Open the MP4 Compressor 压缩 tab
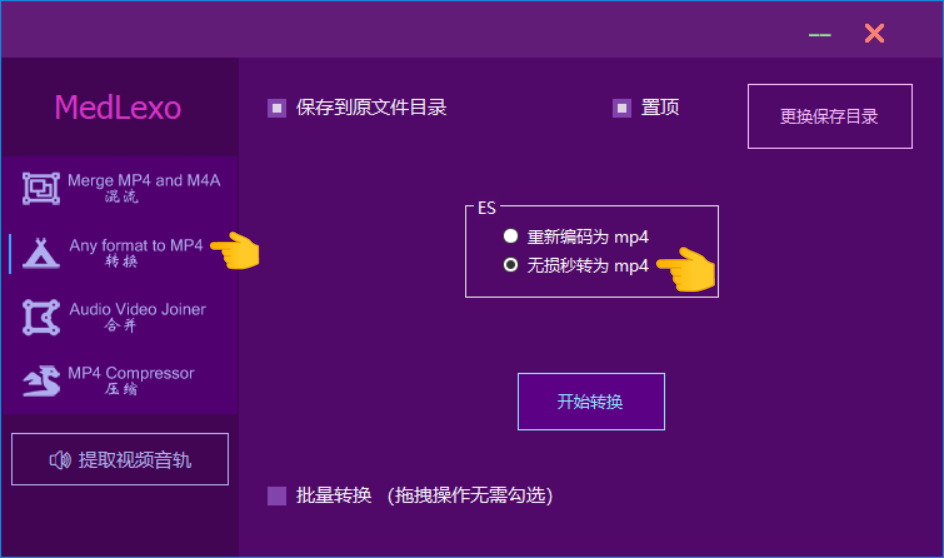 pyautogui.click(x=120, y=380)
